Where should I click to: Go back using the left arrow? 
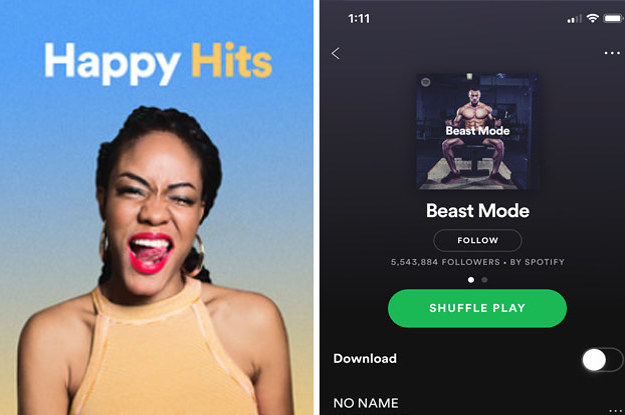(336, 53)
